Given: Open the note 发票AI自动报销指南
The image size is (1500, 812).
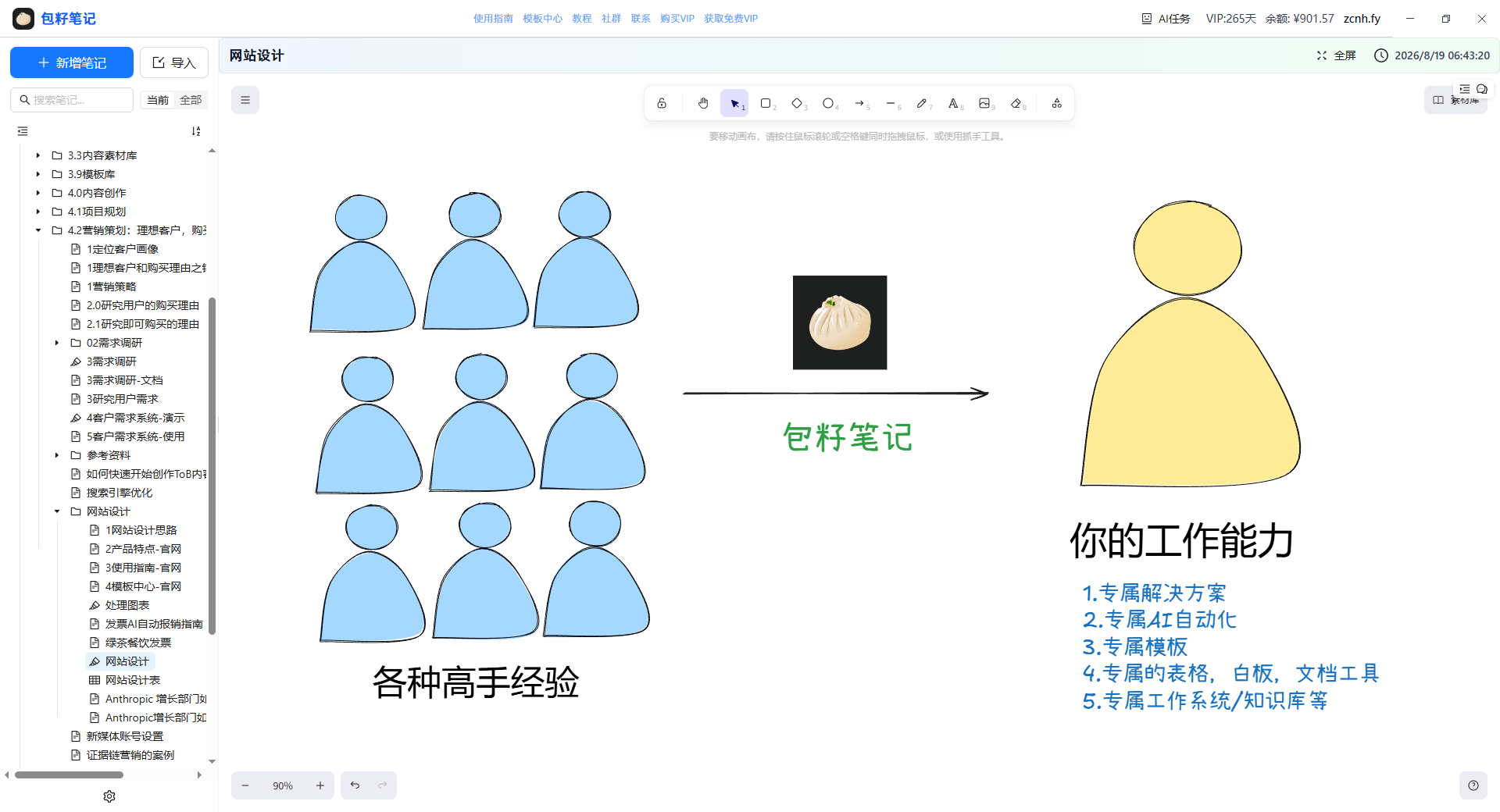Looking at the screenshot, I should tap(154, 624).
